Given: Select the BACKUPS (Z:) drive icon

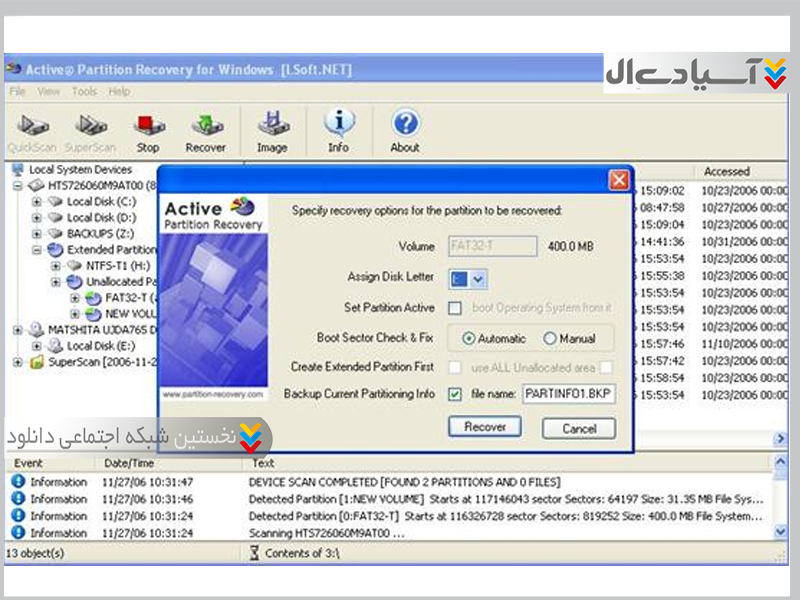Looking at the screenshot, I should click(56, 233).
